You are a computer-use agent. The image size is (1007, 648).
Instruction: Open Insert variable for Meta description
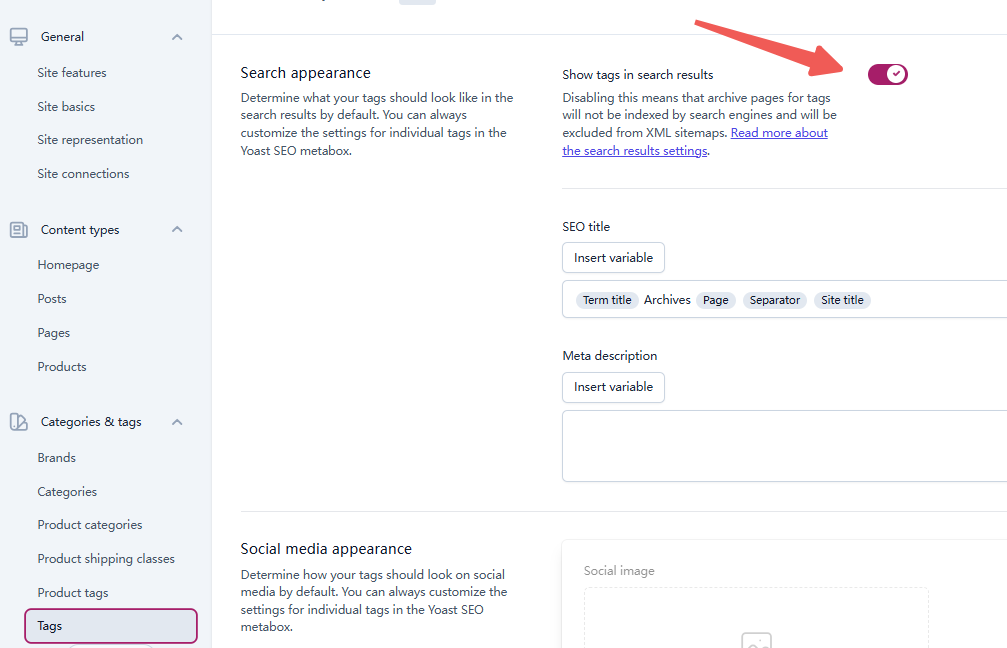click(613, 387)
